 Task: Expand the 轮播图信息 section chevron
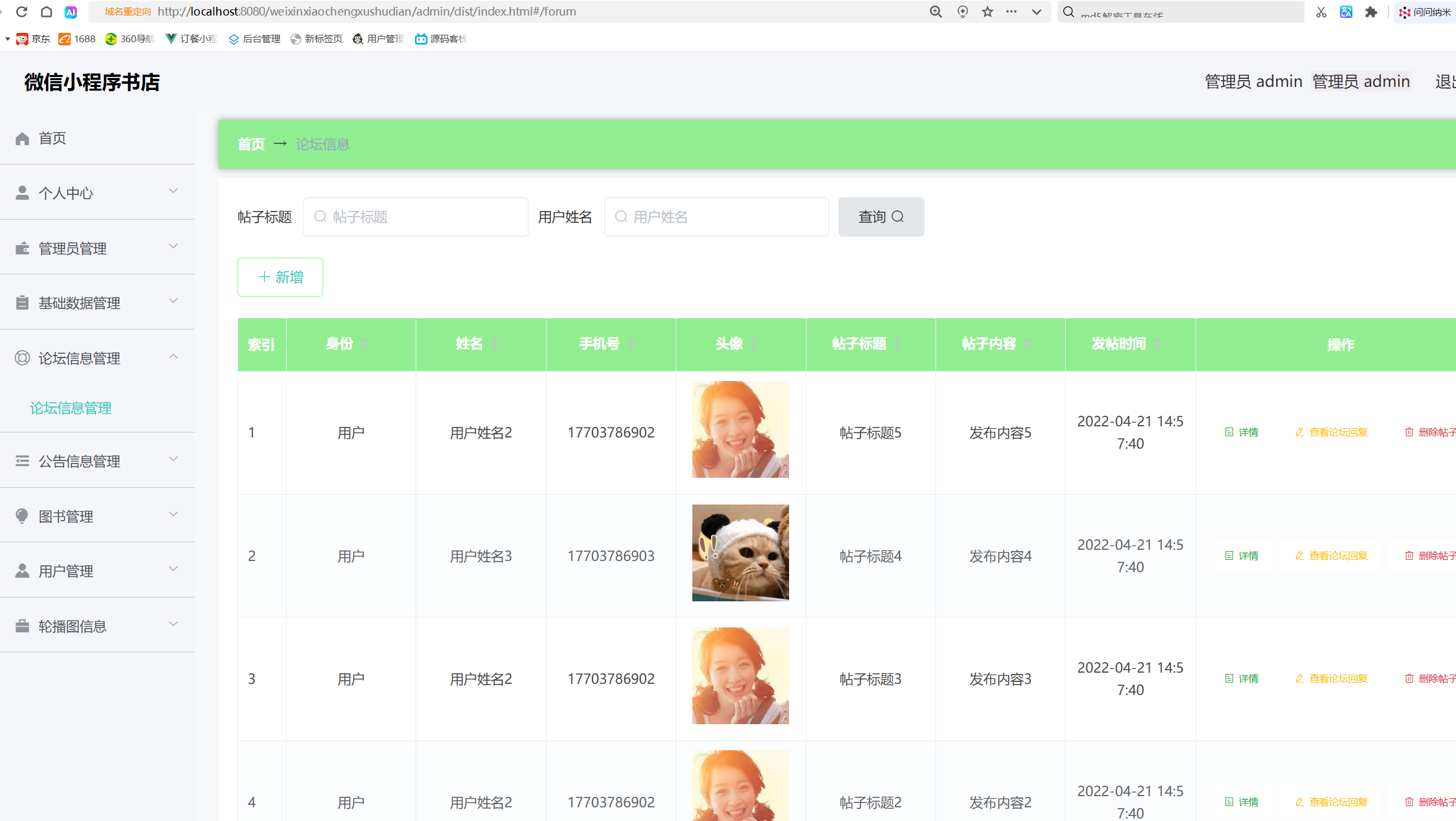[x=173, y=624]
